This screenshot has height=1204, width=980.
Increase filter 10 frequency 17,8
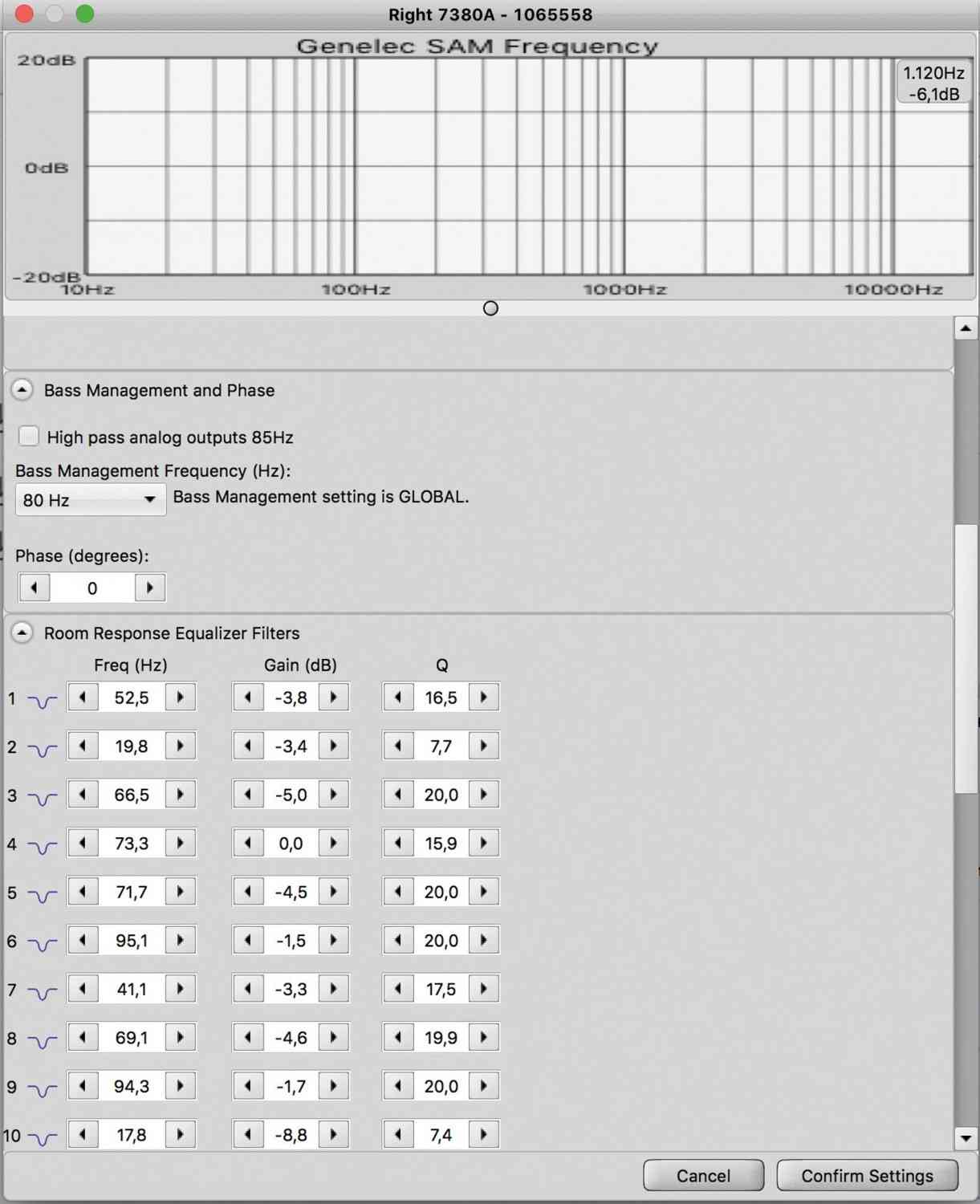pyautogui.click(x=181, y=1134)
